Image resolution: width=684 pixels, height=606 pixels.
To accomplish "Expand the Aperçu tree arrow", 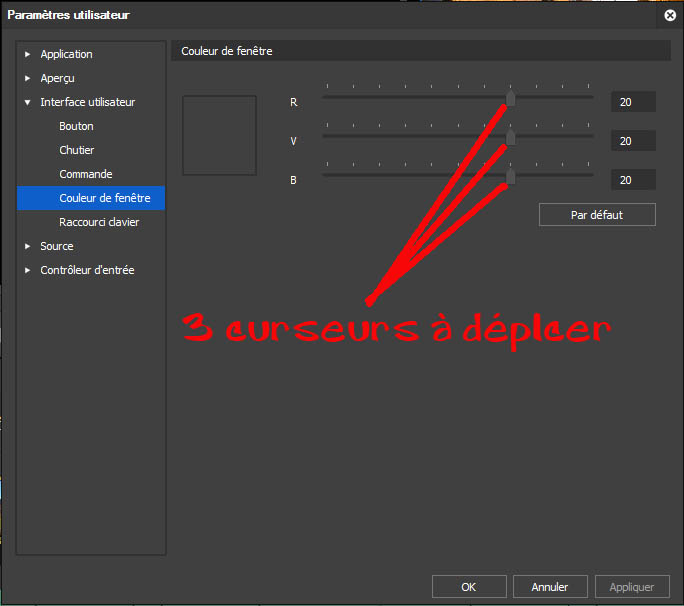I will pyautogui.click(x=27, y=78).
